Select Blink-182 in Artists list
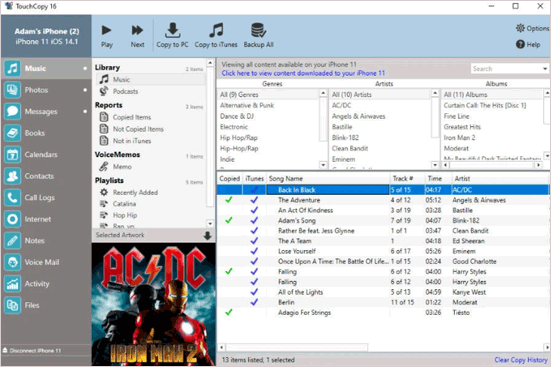The image size is (551, 367). (345, 137)
